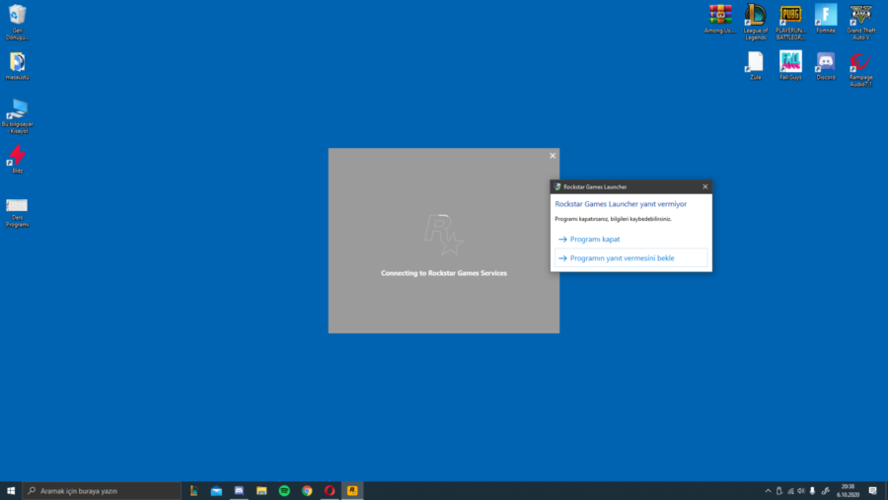Open the Action Center notifications
Screen dimensions: 888x500
tap(873, 490)
